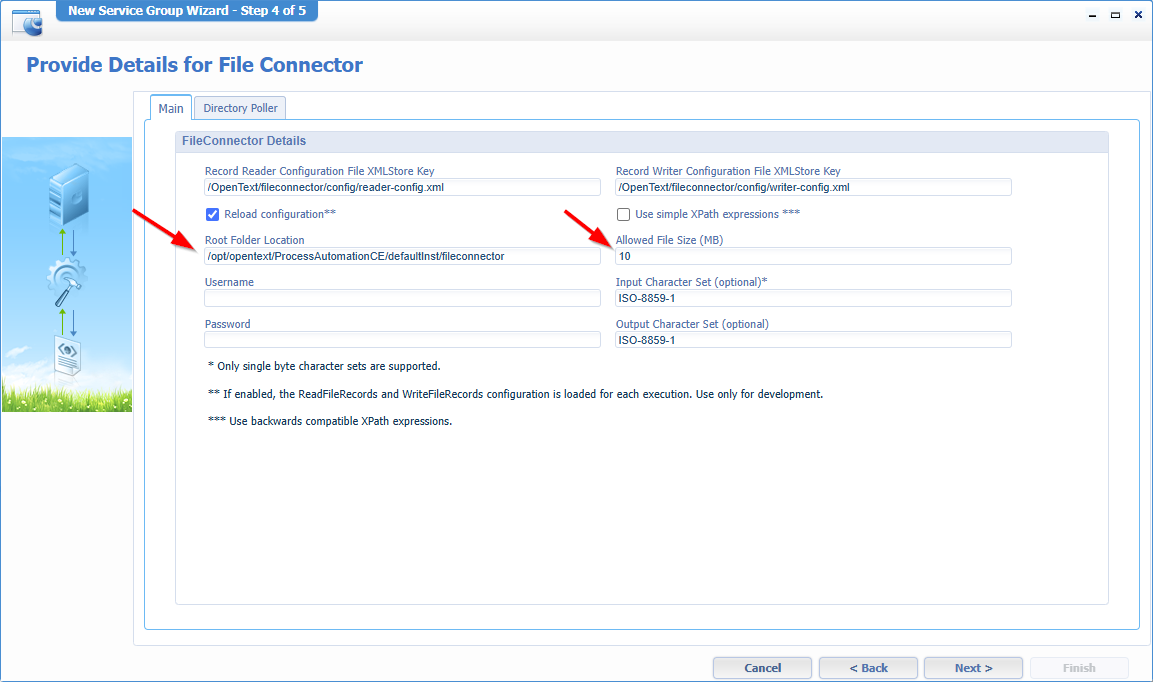Minimize the wizard window
This screenshot has width=1153, height=682.
(x=1091, y=17)
